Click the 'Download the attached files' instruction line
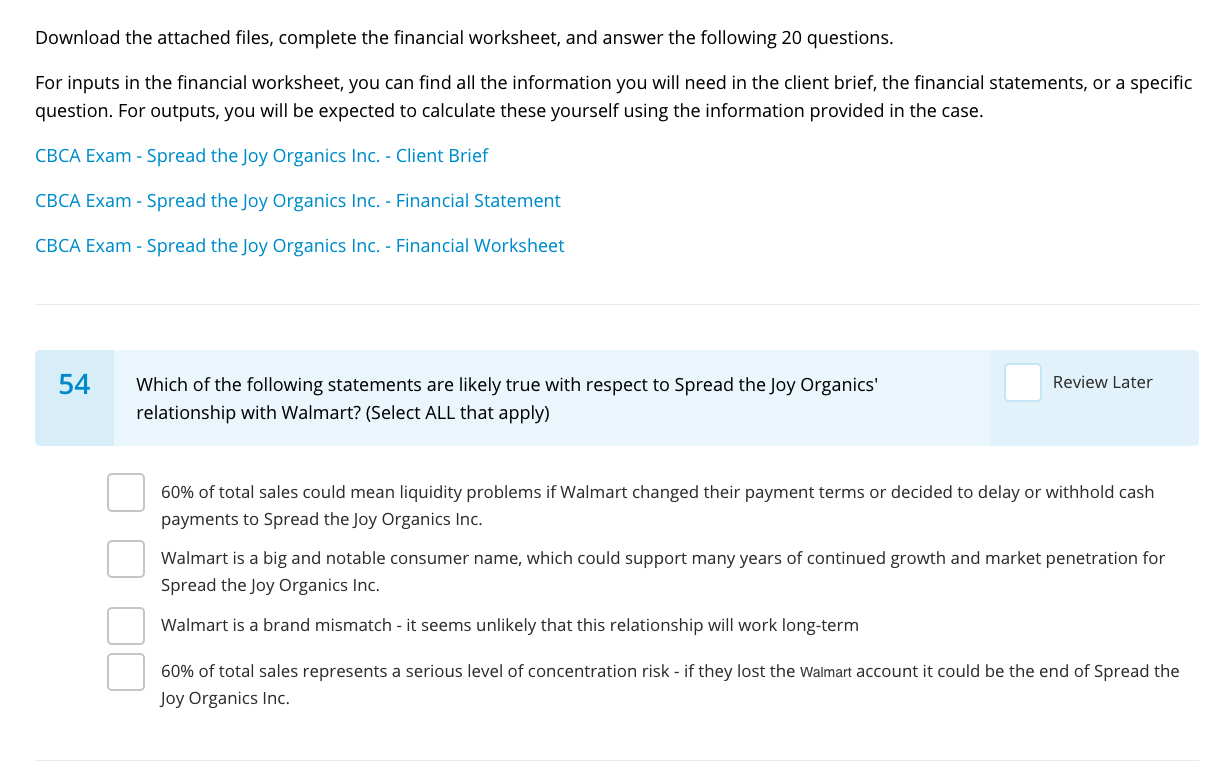The image size is (1216, 782). pos(464,38)
